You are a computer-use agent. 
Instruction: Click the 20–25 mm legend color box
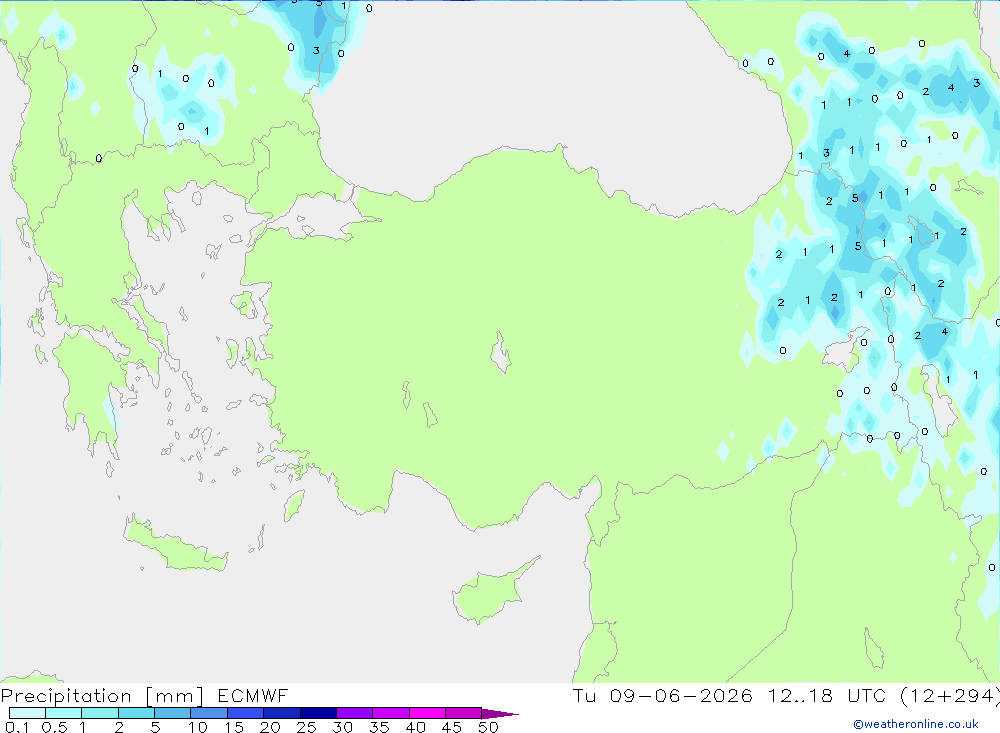point(281,713)
